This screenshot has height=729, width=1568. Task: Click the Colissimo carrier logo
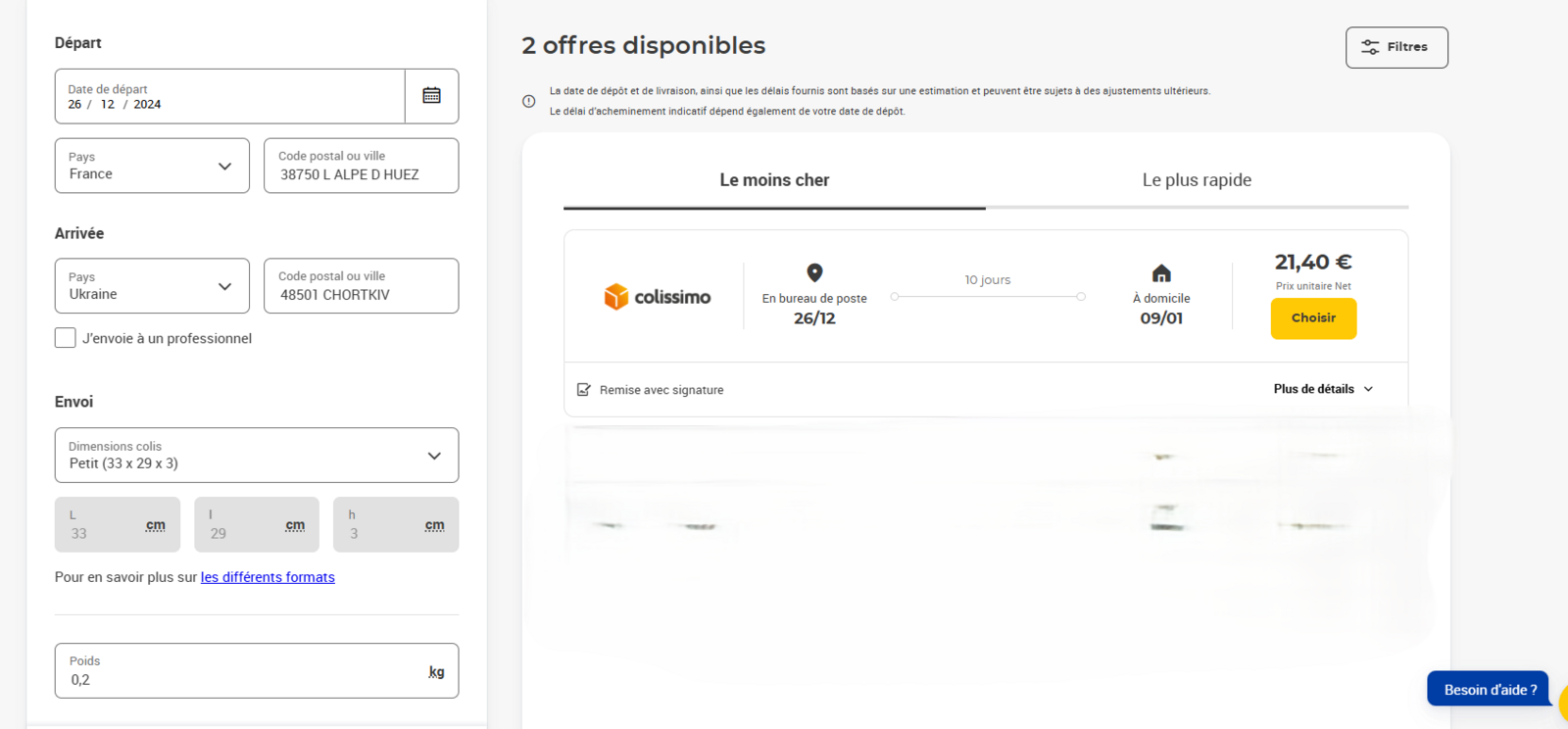657,296
